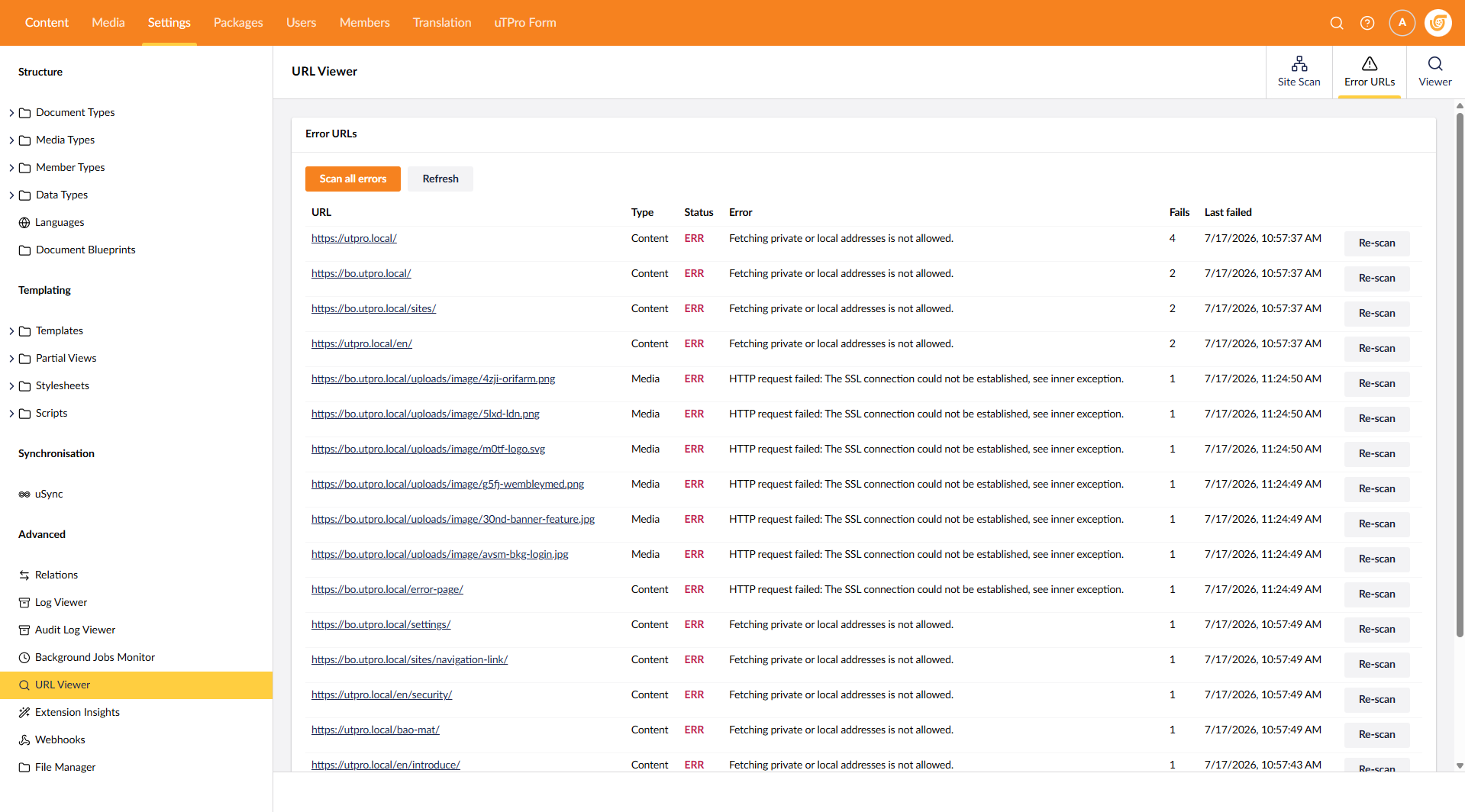Expand the Scripts tree node
Screen dimensions: 1465x812
(x=11, y=414)
